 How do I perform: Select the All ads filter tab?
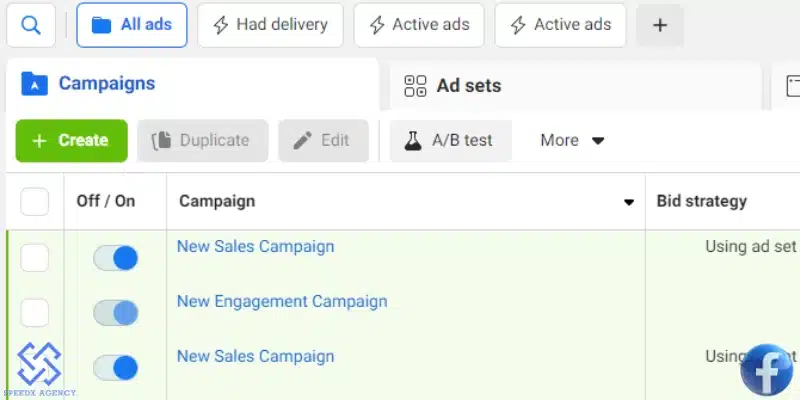[x=132, y=25]
